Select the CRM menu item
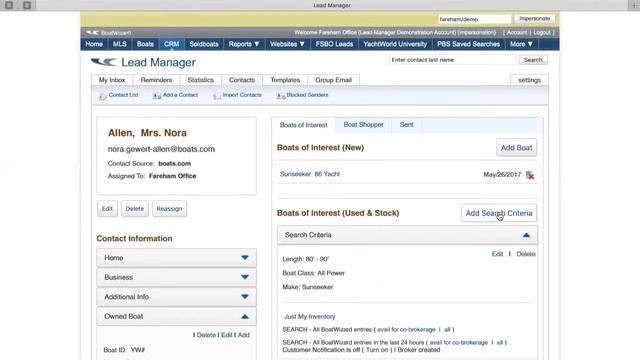The image size is (640, 360). pyautogui.click(x=171, y=44)
